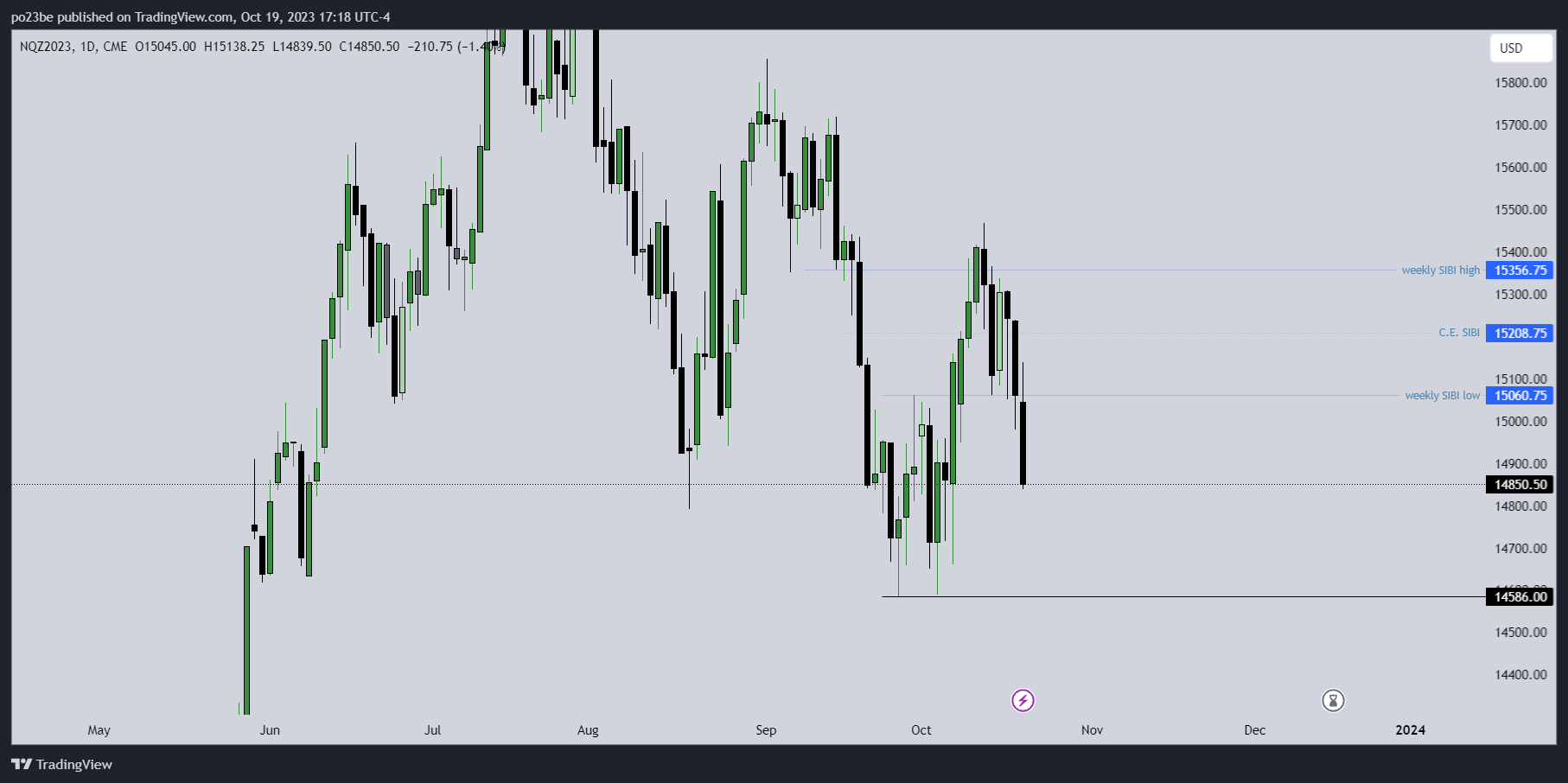
Task: Click the Nov label on time axis
Action: tap(1092, 730)
